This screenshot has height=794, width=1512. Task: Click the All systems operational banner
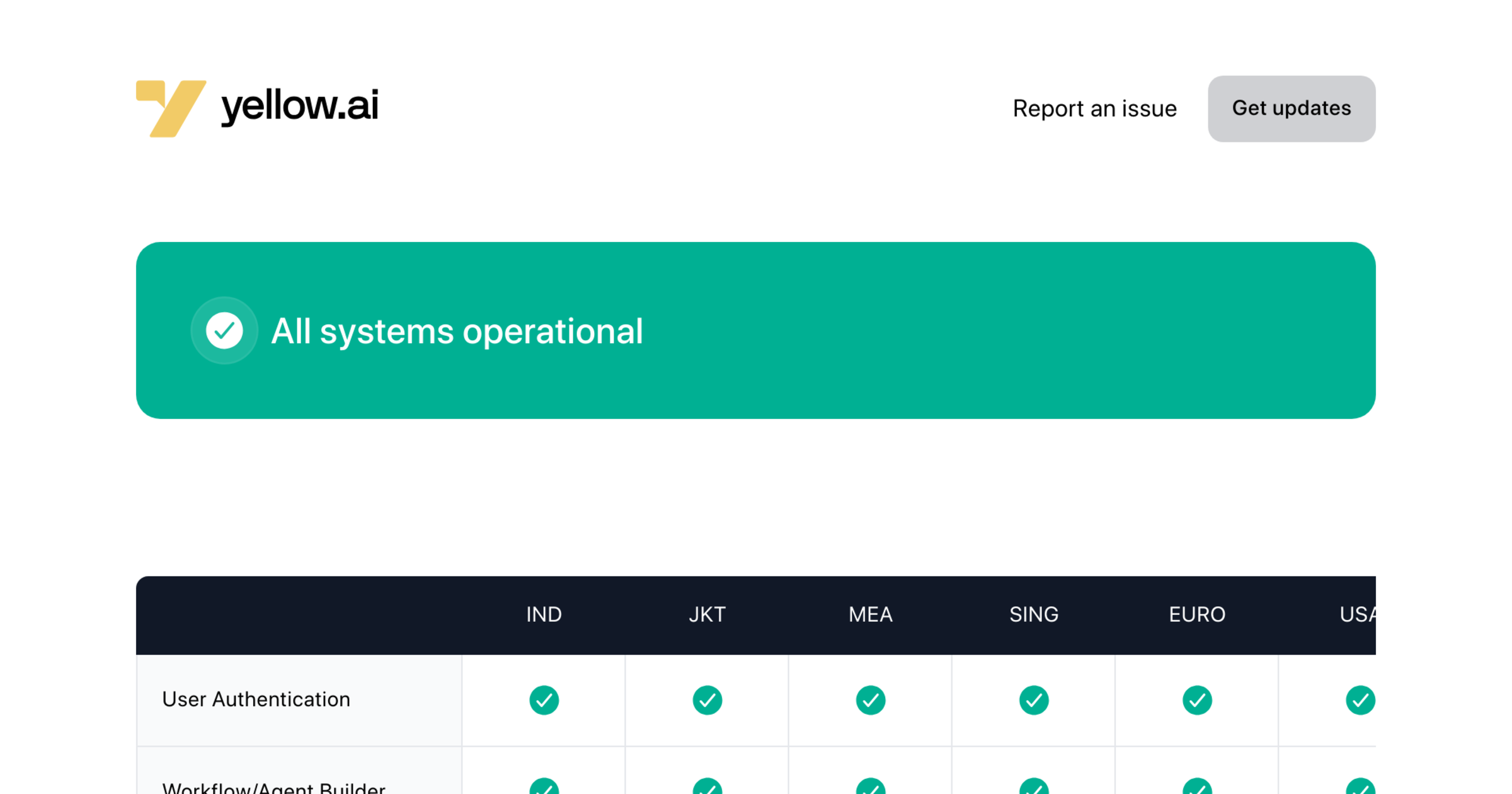click(756, 330)
